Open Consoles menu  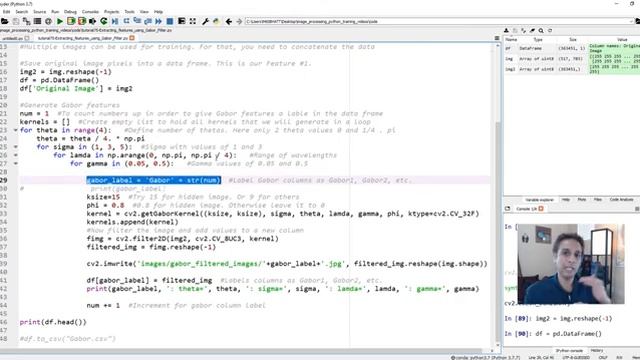tap(90, 12)
